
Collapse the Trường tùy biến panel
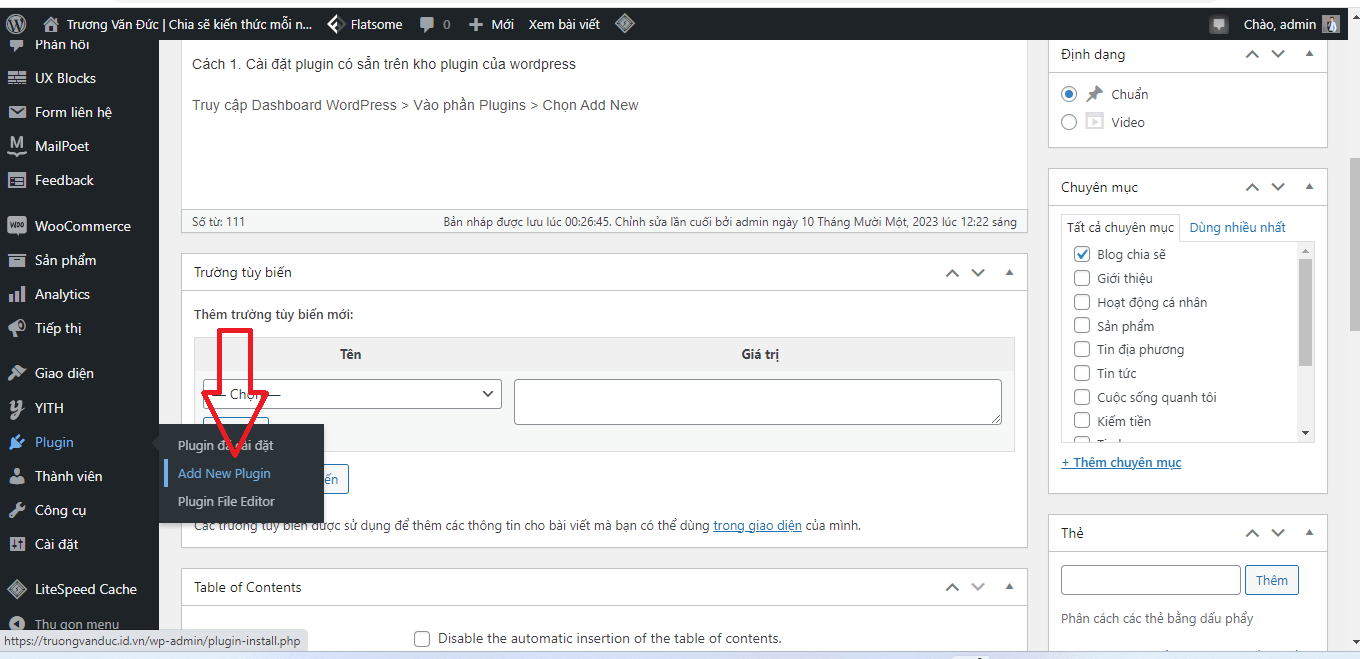click(1009, 271)
